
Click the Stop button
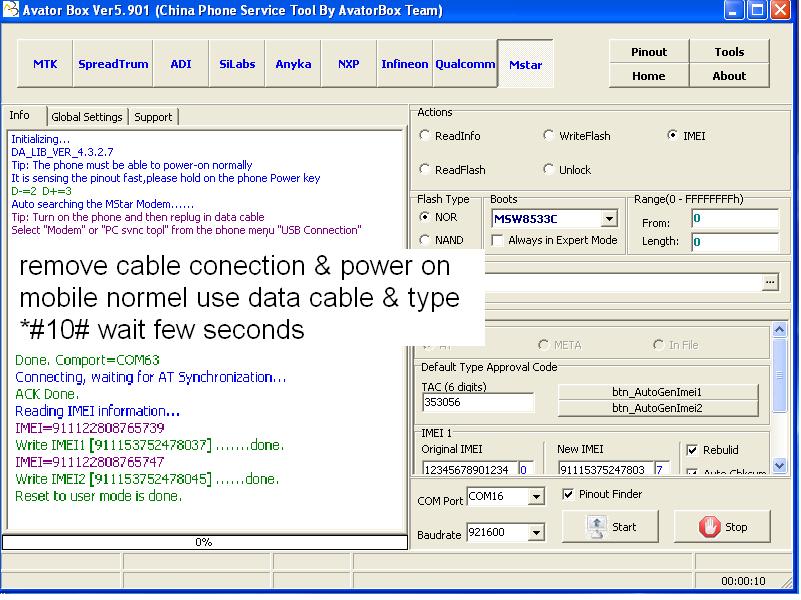click(722, 527)
